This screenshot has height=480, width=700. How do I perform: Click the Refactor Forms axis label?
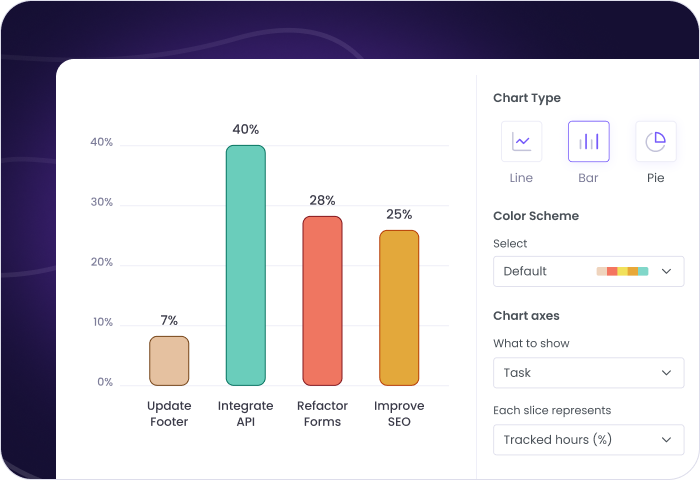pos(322,413)
